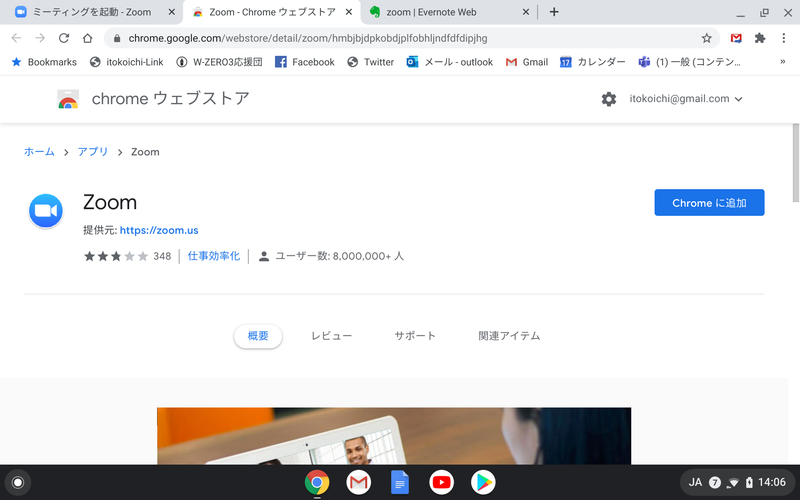Open Chrome's three-dot menu
Image resolution: width=800 pixels, height=500 pixels.
pos(784,38)
